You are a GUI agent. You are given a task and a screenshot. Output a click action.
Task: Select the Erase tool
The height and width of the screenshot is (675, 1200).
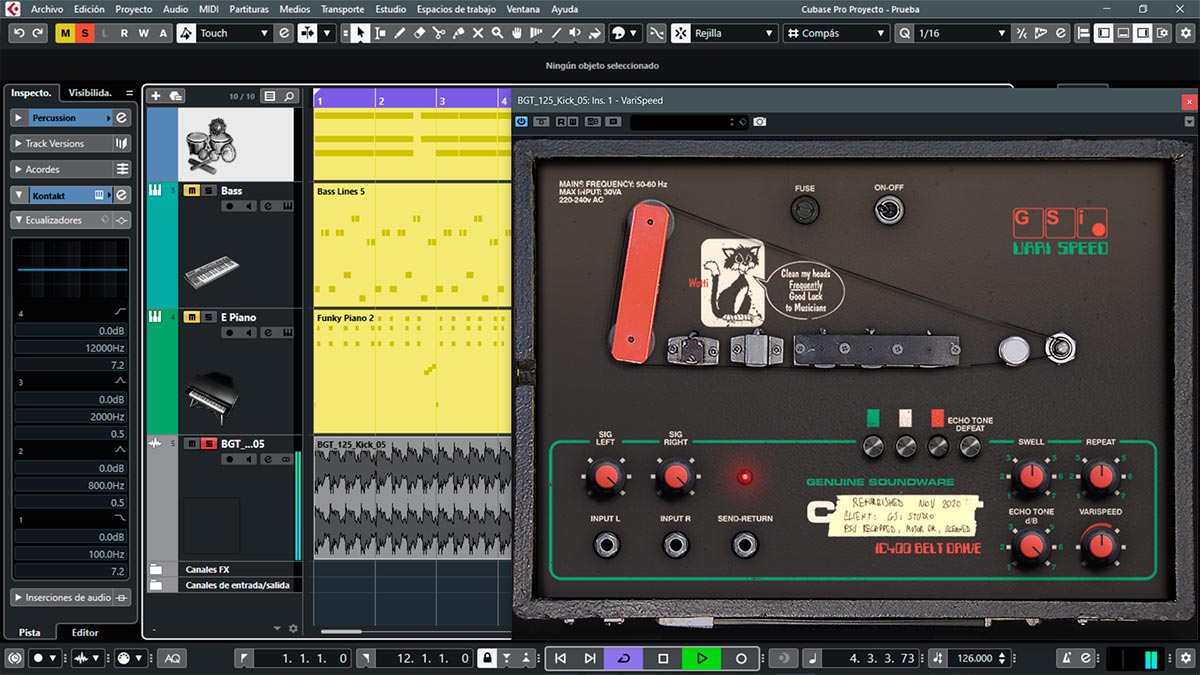click(420, 33)
